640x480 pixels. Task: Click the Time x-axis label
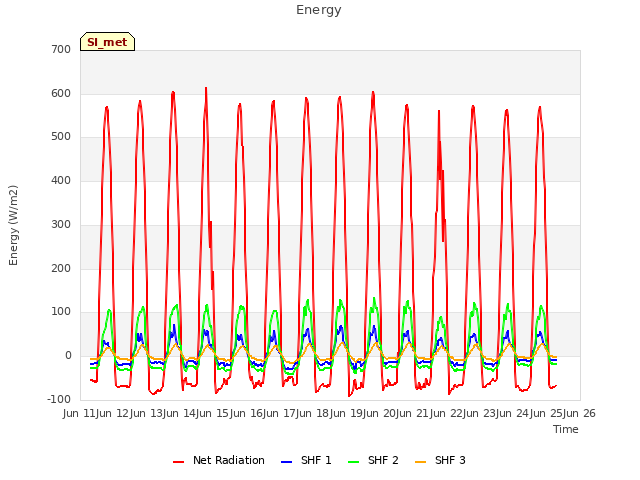coord(566,429)
